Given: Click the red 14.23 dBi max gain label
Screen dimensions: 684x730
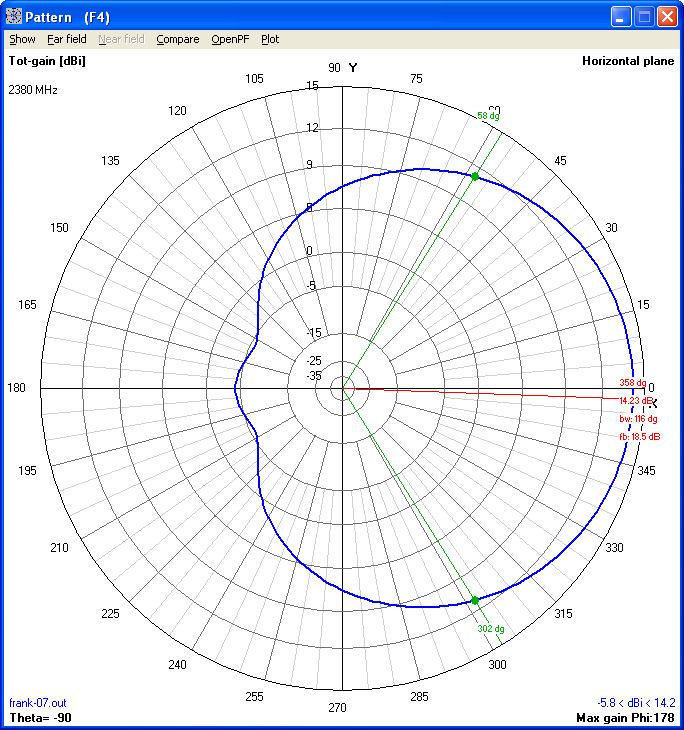Looking at the screenshot, I should point(636,400).
